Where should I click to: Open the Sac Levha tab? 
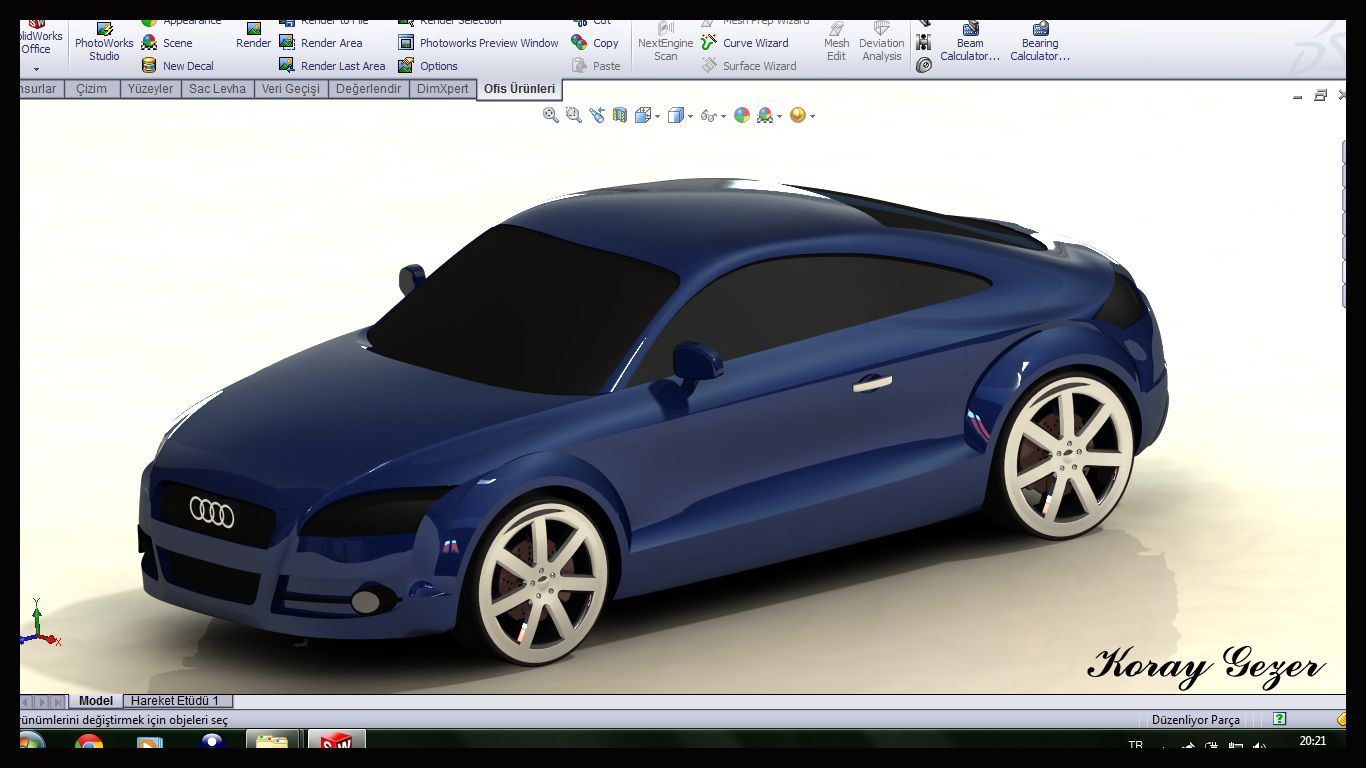click(x=217, y=89)
